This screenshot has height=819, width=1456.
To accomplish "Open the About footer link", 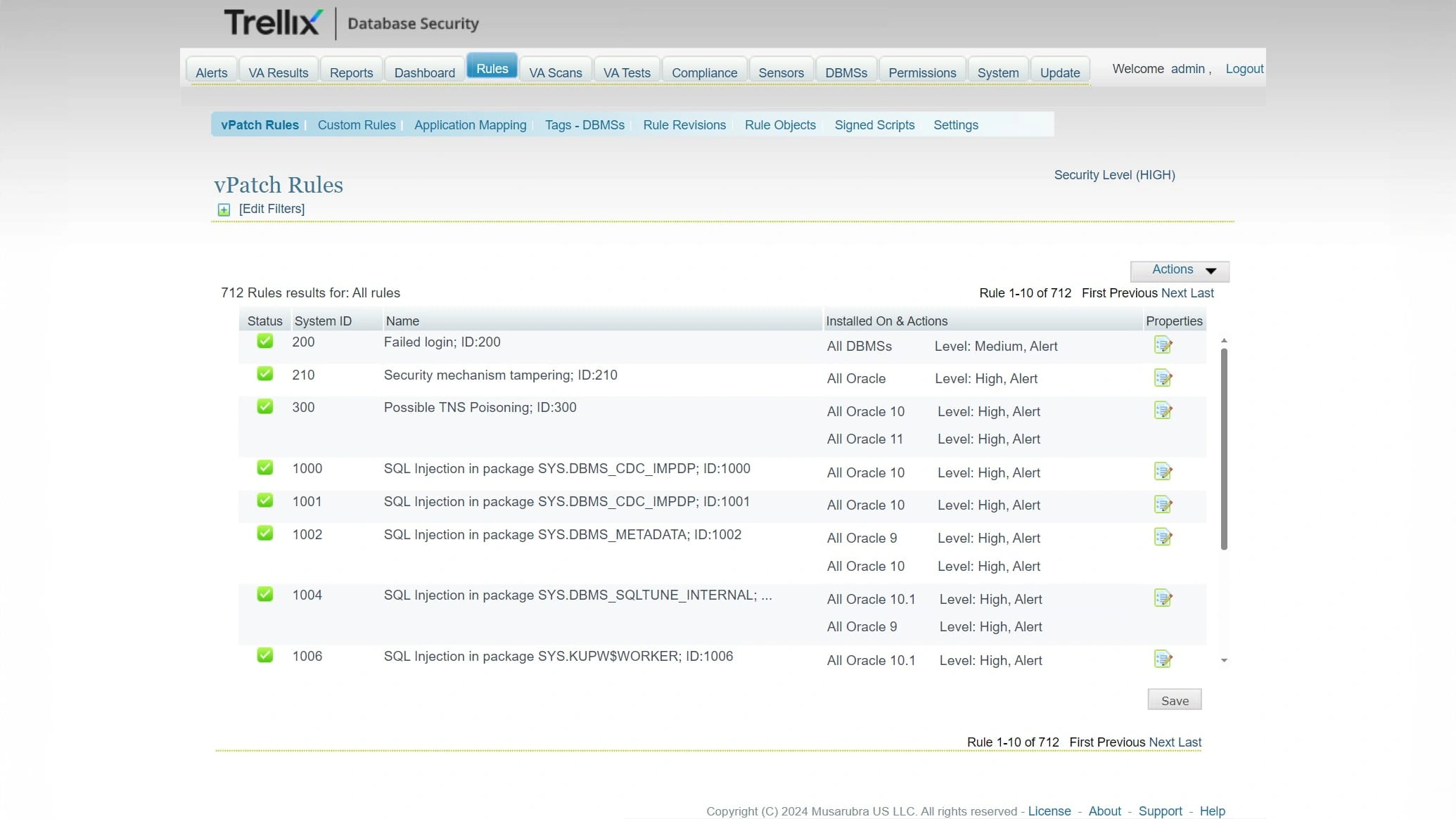I will 1104,811.
